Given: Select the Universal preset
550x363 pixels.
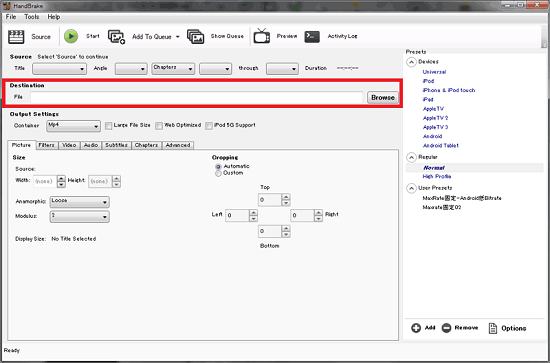Looking at the screenshot, I should [434, 72].
